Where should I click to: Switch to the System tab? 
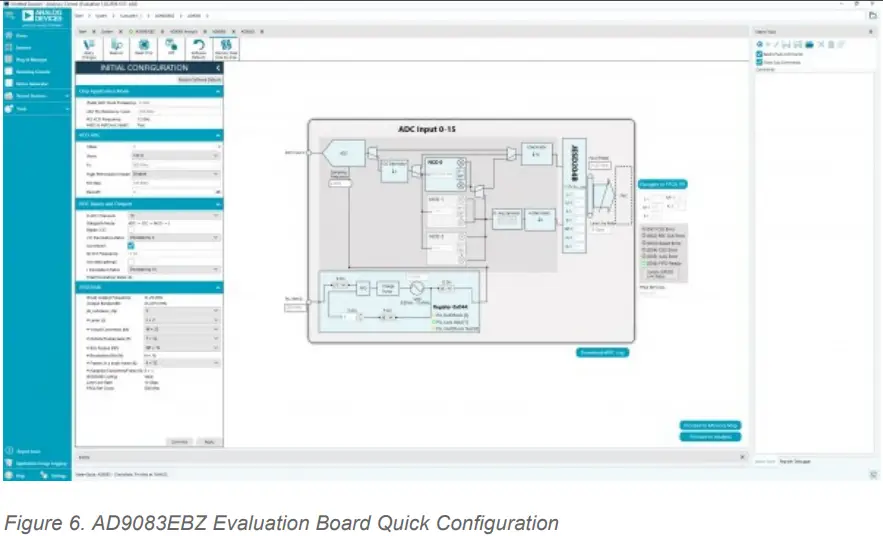[107, 32]
